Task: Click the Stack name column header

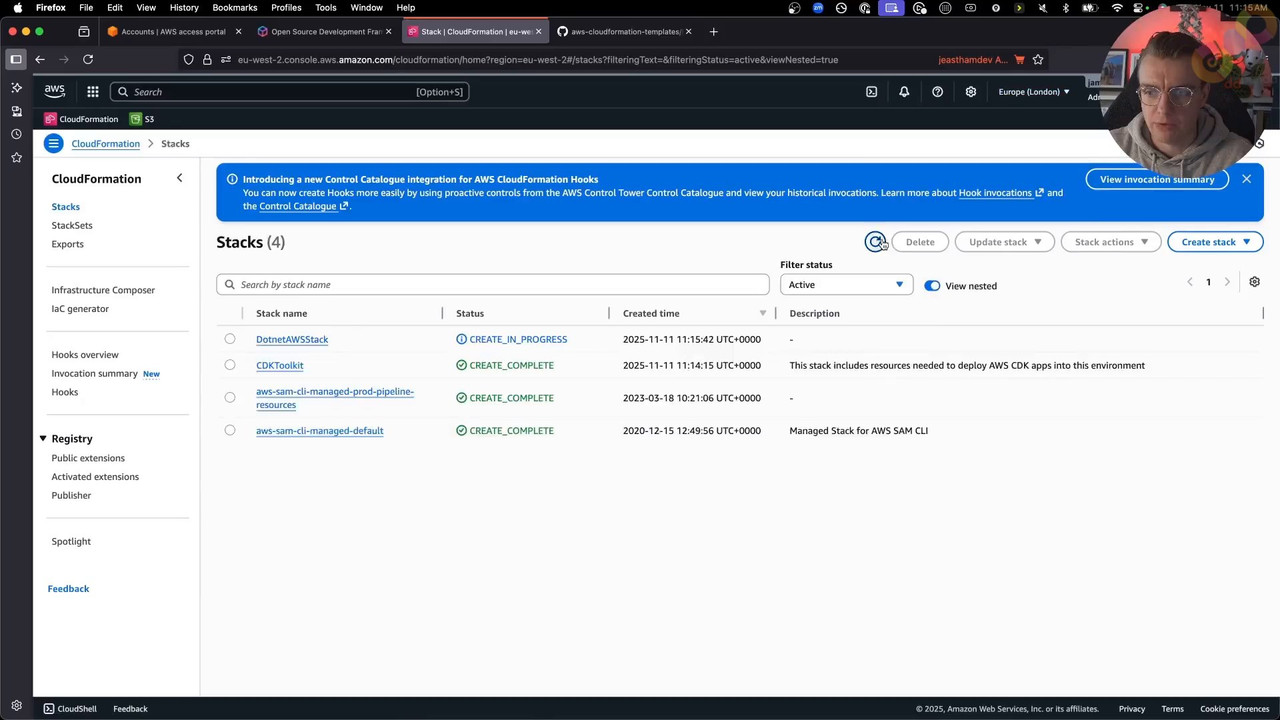Action: pos(281,314)
